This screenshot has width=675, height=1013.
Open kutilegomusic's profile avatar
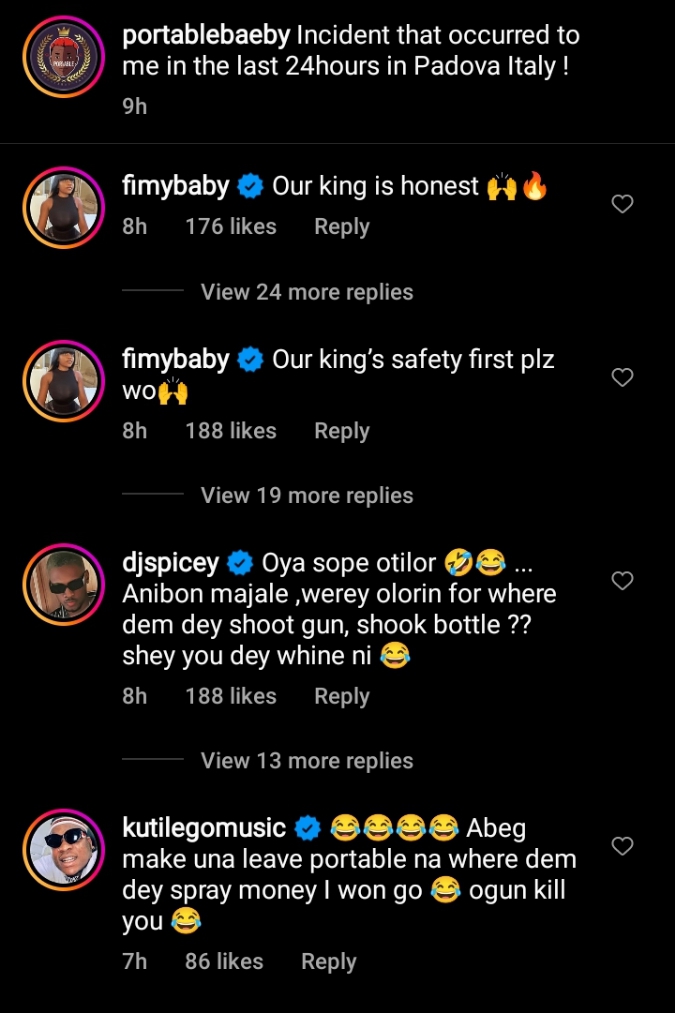pos(63,849)
